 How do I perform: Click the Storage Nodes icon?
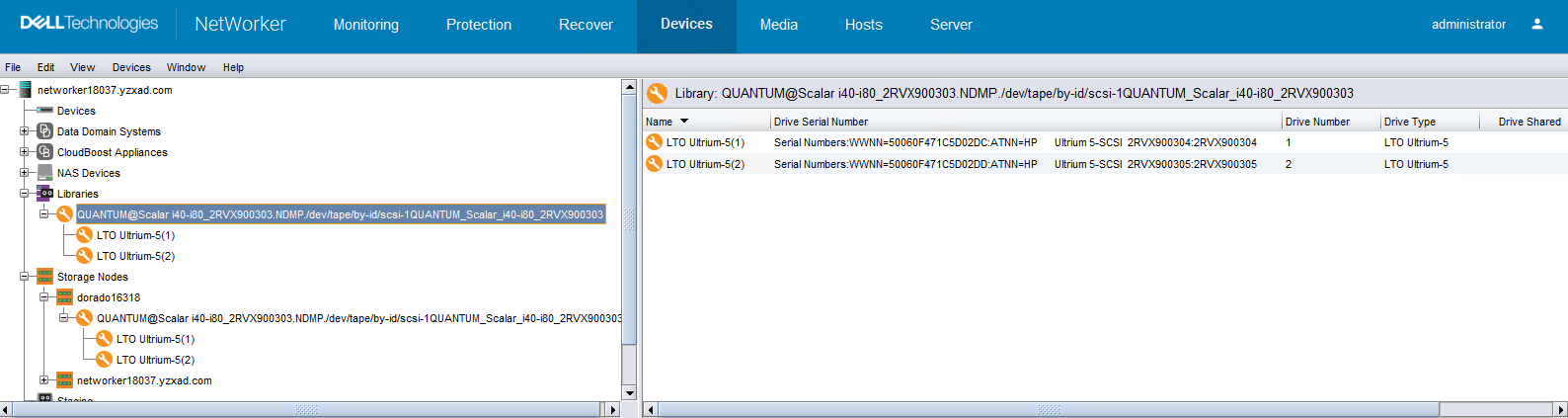tap(44, 277)
